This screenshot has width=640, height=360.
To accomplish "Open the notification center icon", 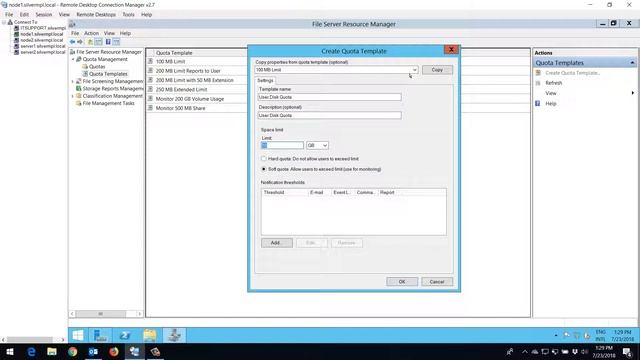I will coord(627,351).
